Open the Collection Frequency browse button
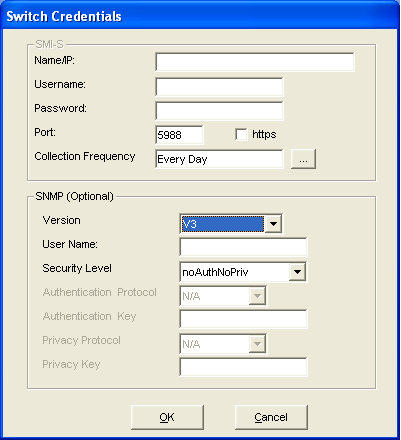 303,159
